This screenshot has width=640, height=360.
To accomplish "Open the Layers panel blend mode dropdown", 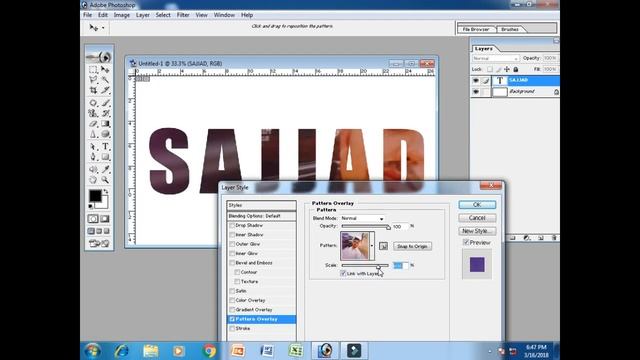I will [x=495, y=58].
